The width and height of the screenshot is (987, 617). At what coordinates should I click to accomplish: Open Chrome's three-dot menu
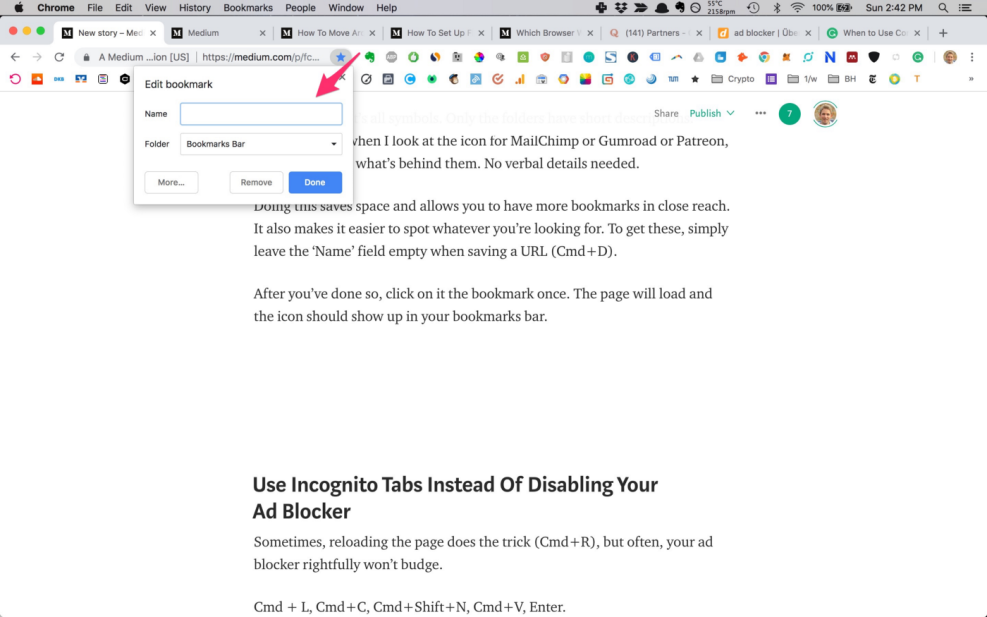[x=972, y=58]
